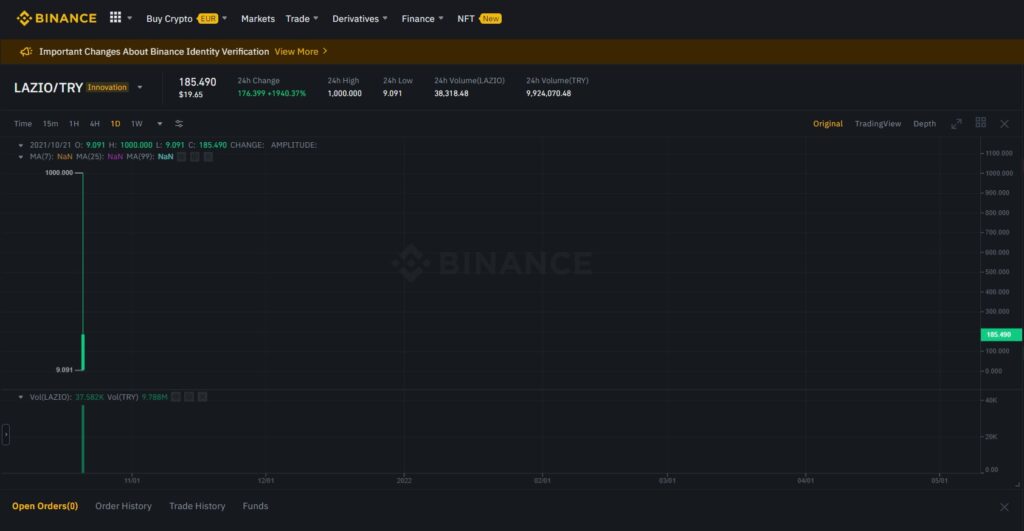Image resolution: width=1024 pixels, height=531 pixels.
Task: Close the chart panel with X icon
Action: click(1004, 123)
